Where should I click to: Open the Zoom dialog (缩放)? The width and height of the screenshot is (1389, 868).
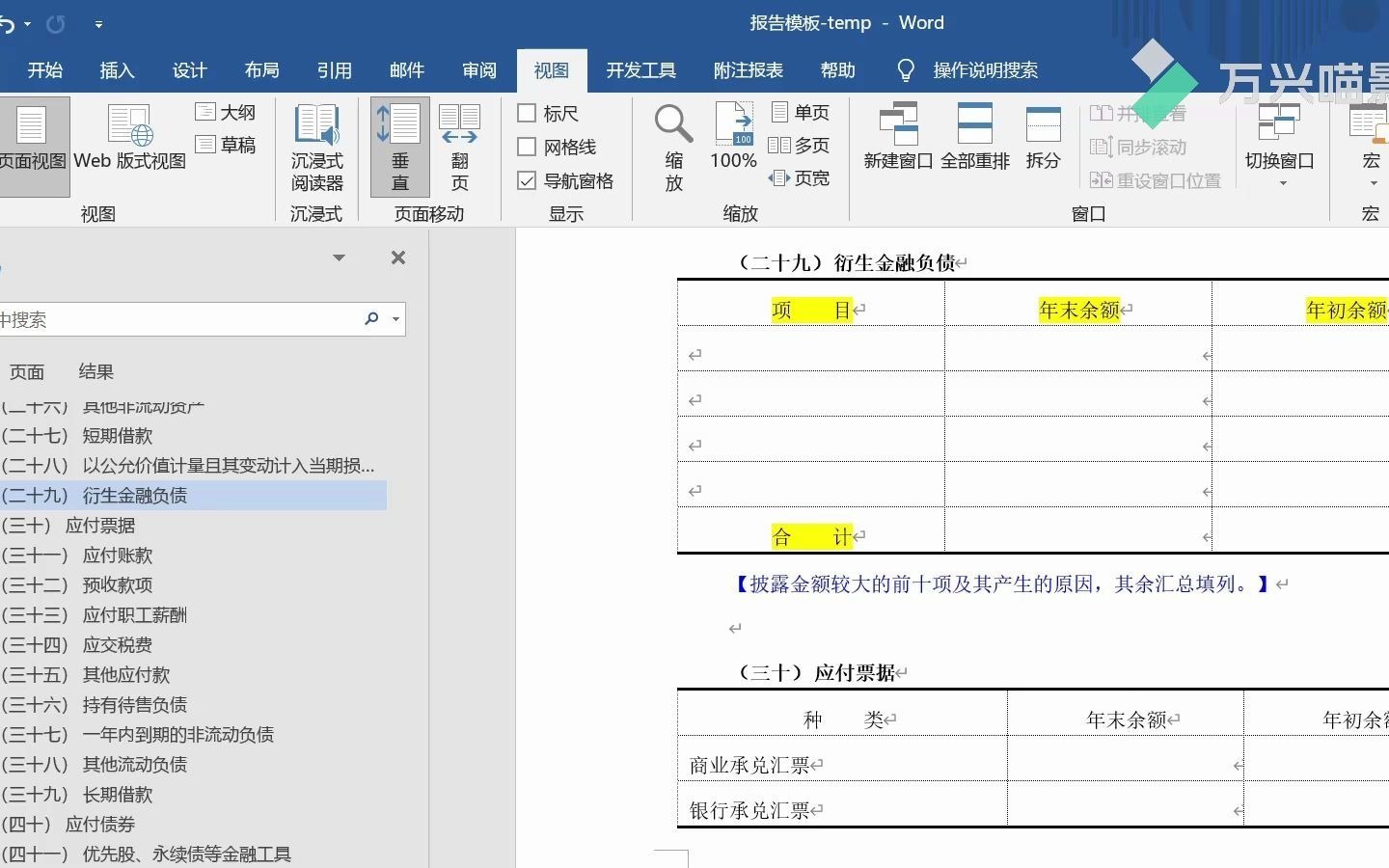point(673,147)
